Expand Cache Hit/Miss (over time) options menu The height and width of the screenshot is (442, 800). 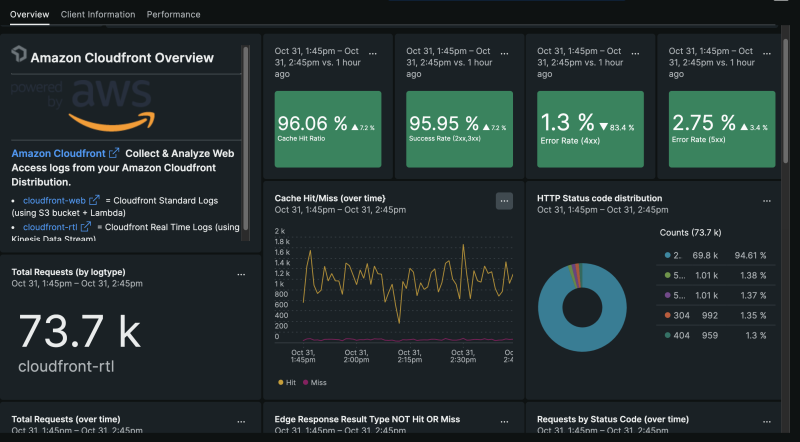505,201
